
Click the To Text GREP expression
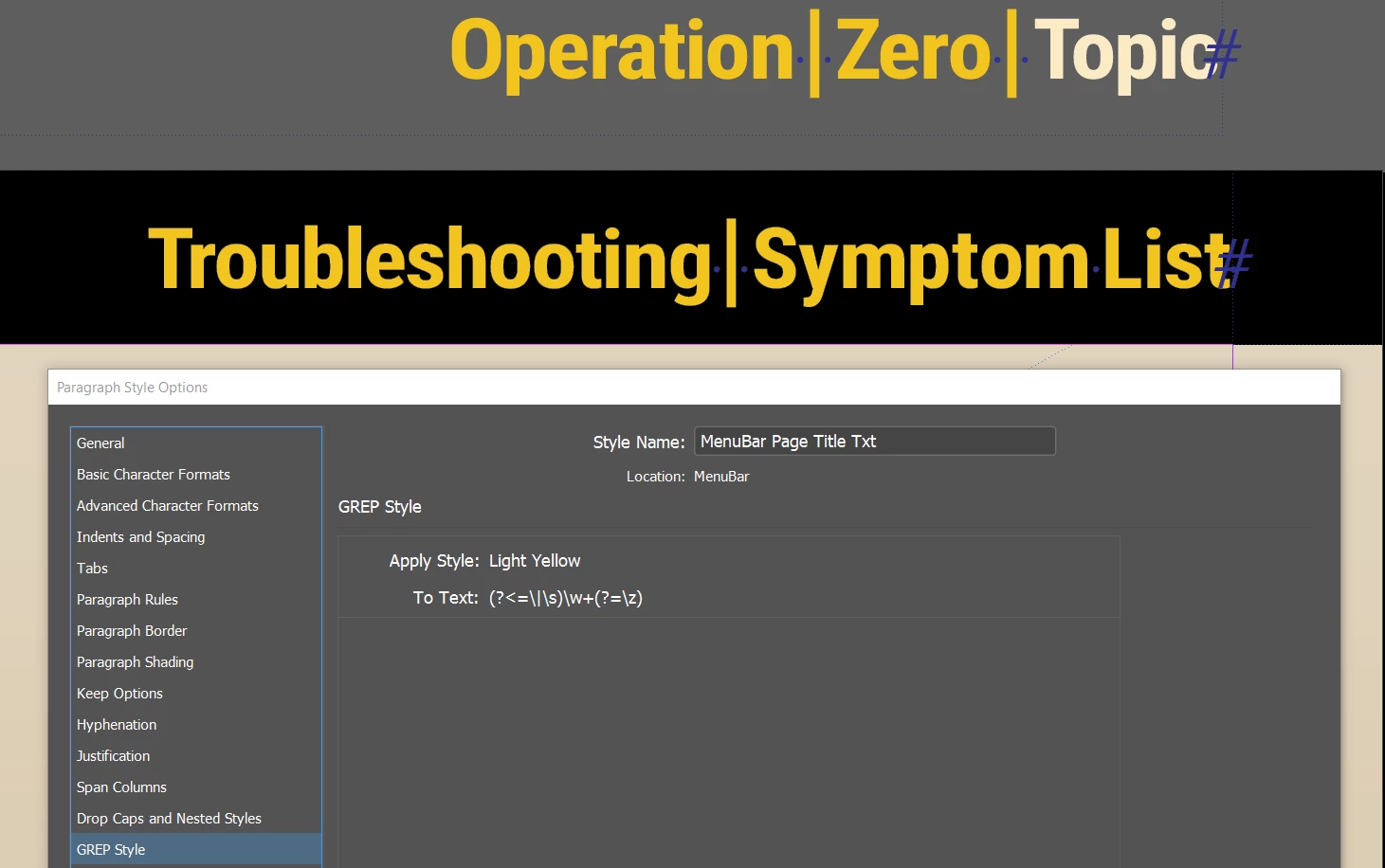point(566,598)
